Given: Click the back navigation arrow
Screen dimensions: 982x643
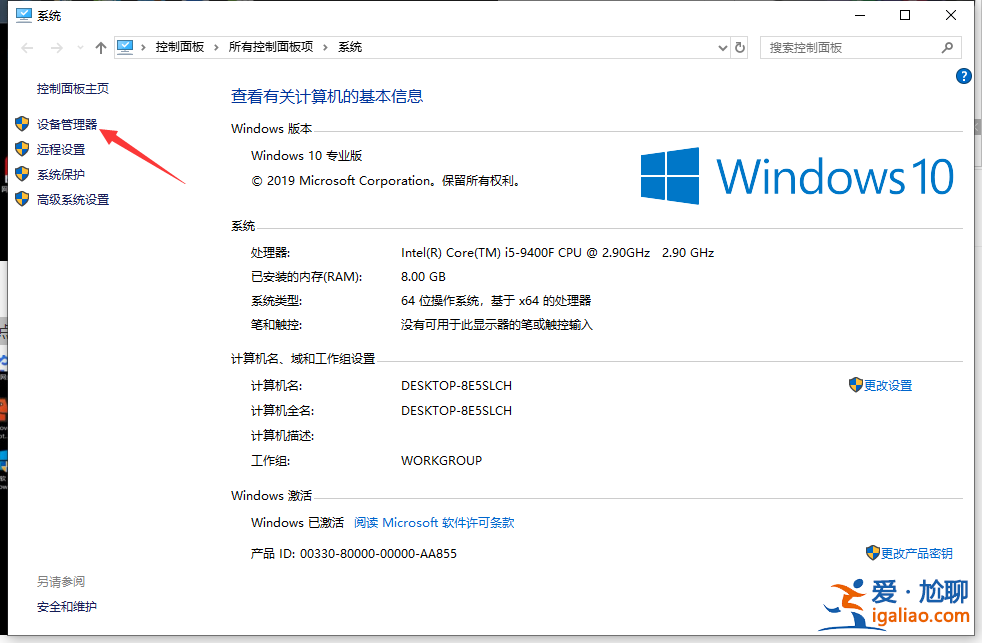Looking at the screenshot, I should (x=26, y=46).
